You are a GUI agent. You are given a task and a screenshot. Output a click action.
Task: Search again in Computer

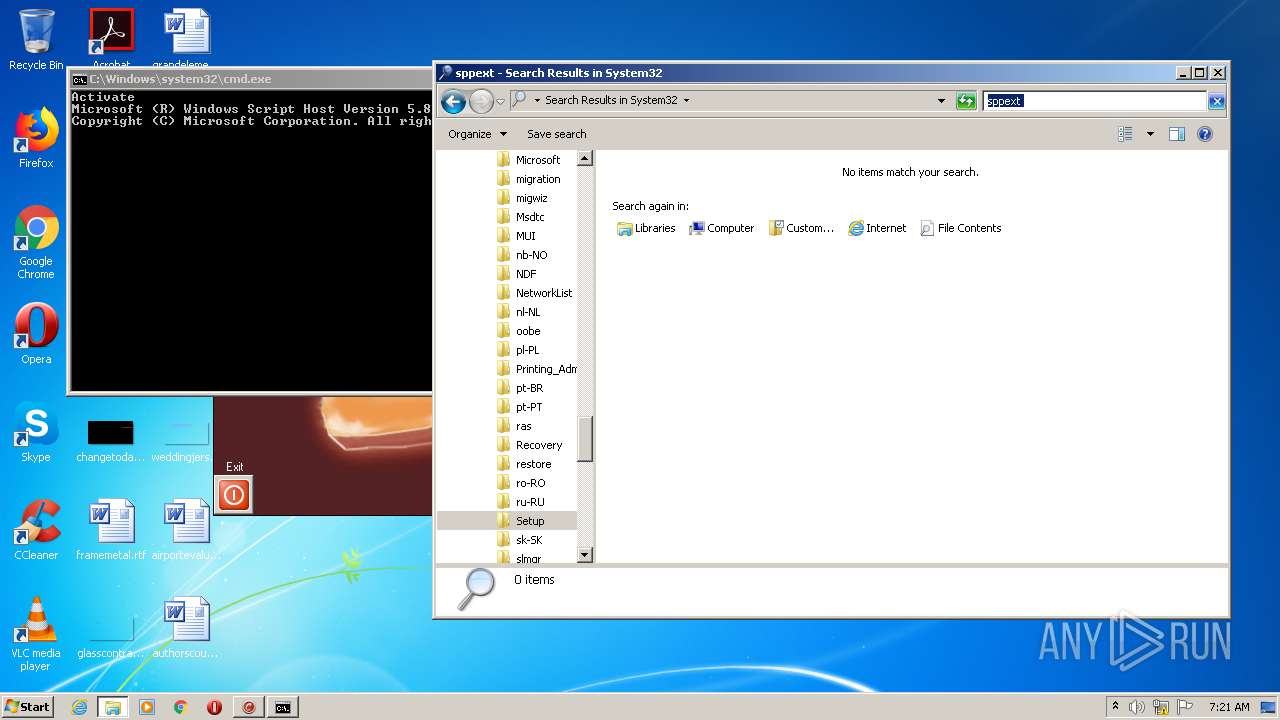[721, 228]
